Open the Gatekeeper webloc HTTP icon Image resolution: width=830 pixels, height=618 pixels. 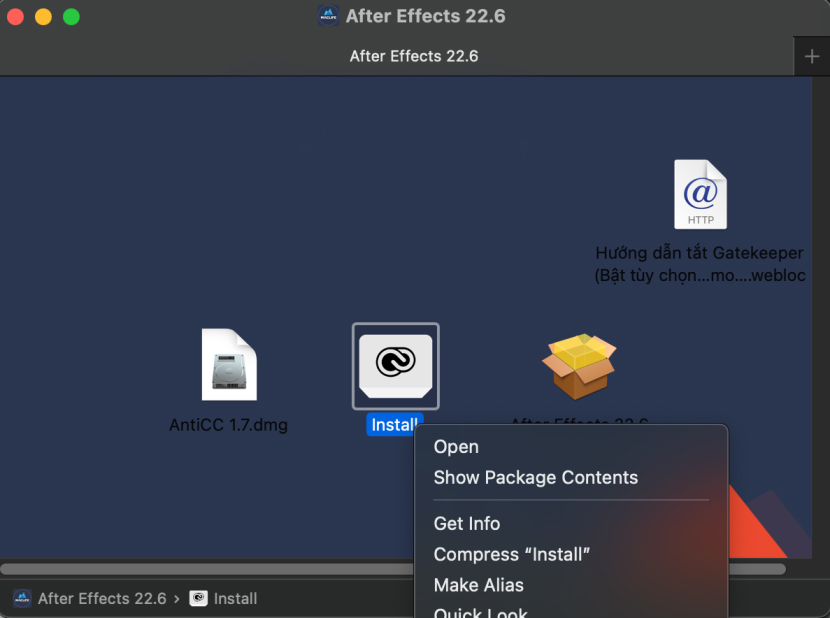point(699,194)
